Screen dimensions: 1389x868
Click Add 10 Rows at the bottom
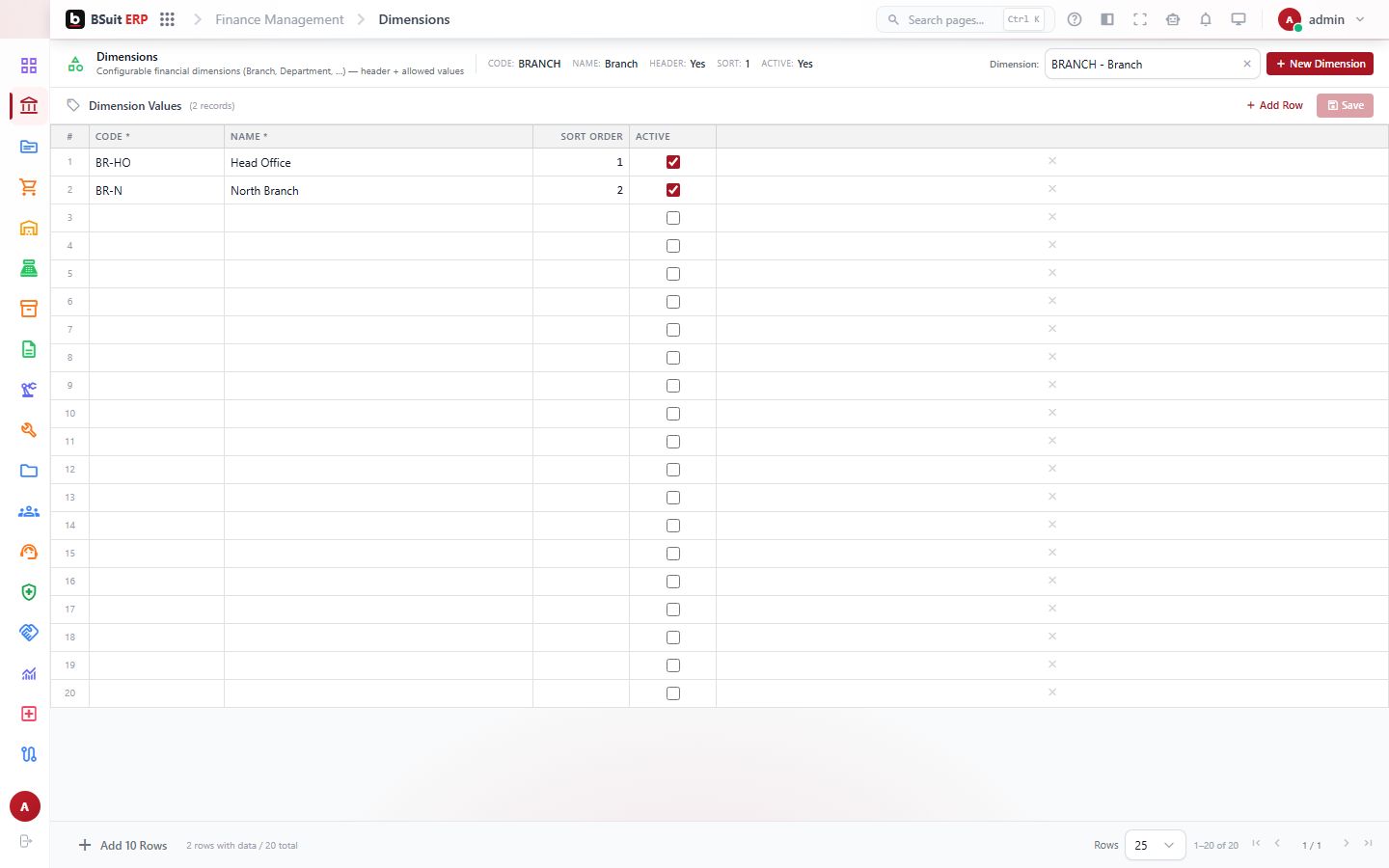[123, 845]
